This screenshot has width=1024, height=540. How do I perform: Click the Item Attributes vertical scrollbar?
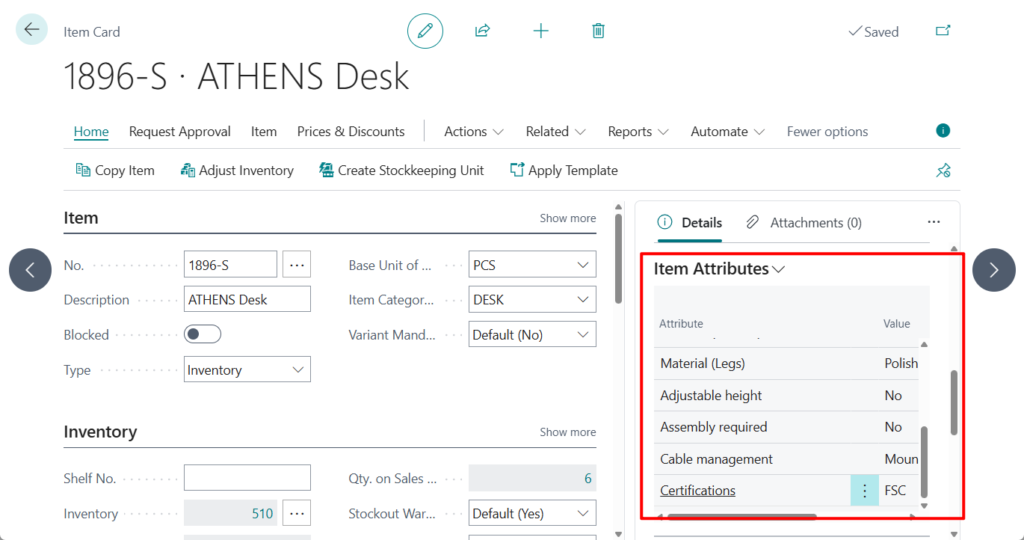click(953, 402)
